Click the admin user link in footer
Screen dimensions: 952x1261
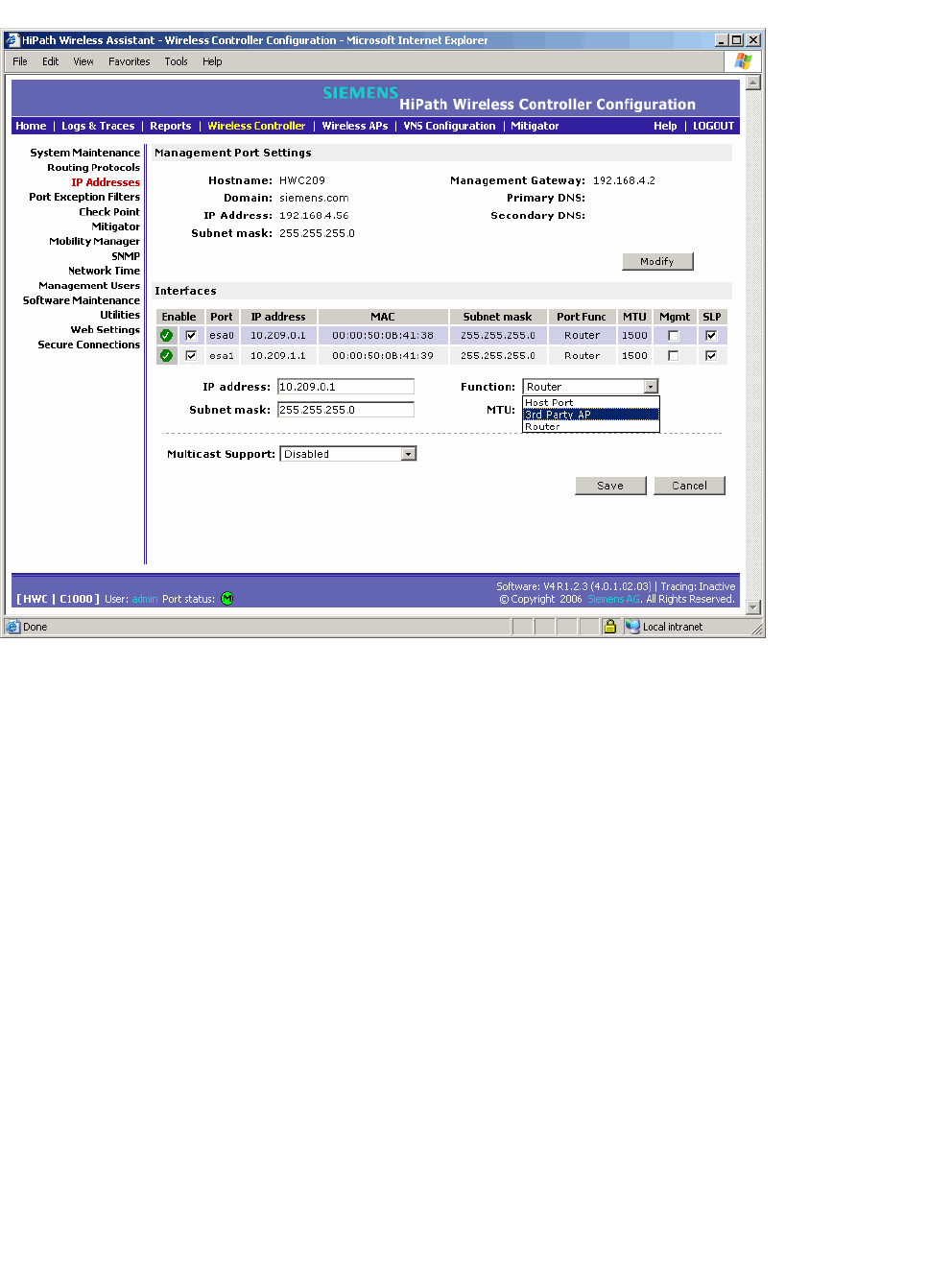145,599
